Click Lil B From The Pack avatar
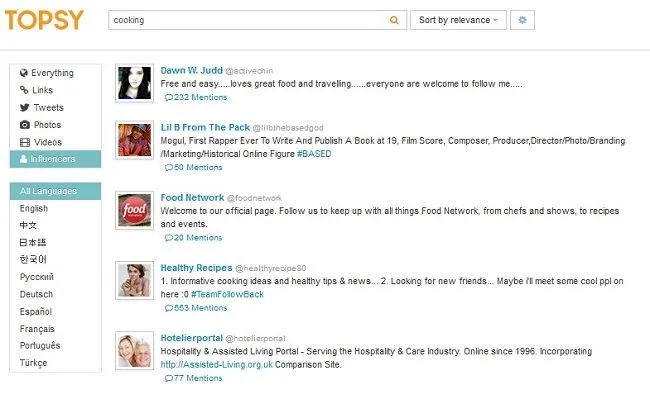650x399 pixels. point(134,140)
